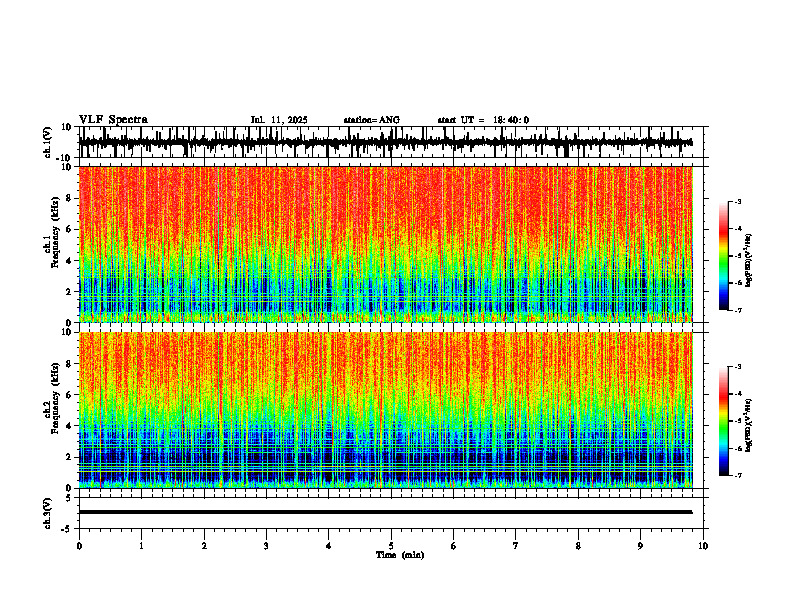The width and height of the screenshot is (792, 612).
Task: Click the time axis tick label "8"
Action: (578, 546)
